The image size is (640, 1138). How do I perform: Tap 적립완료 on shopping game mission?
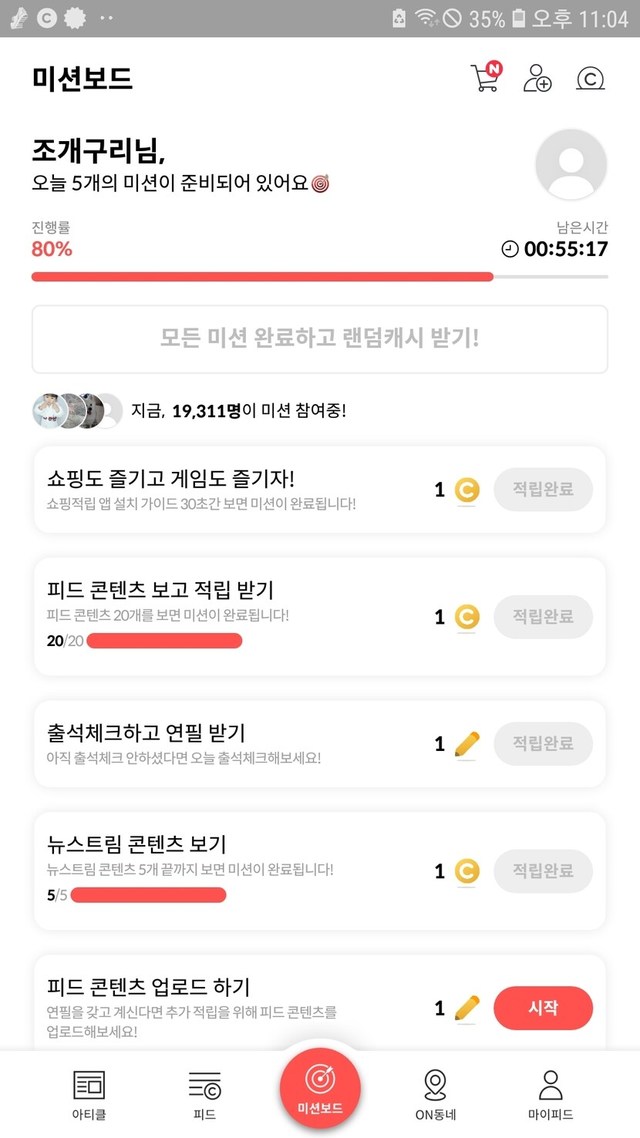tap(543, 490)
